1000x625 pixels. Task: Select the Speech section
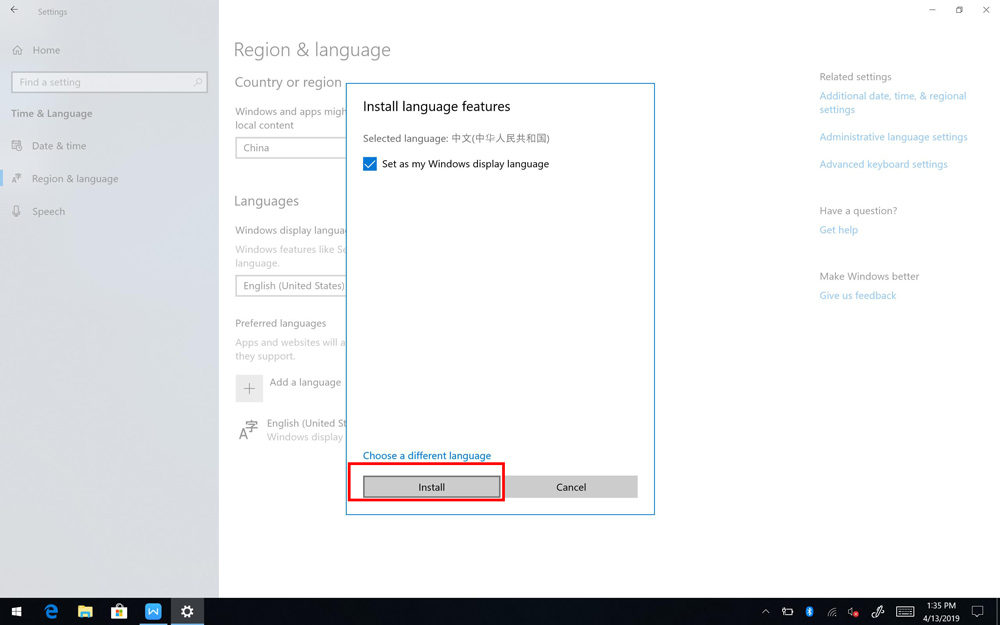pyautogui.click(x=48, y=212)
